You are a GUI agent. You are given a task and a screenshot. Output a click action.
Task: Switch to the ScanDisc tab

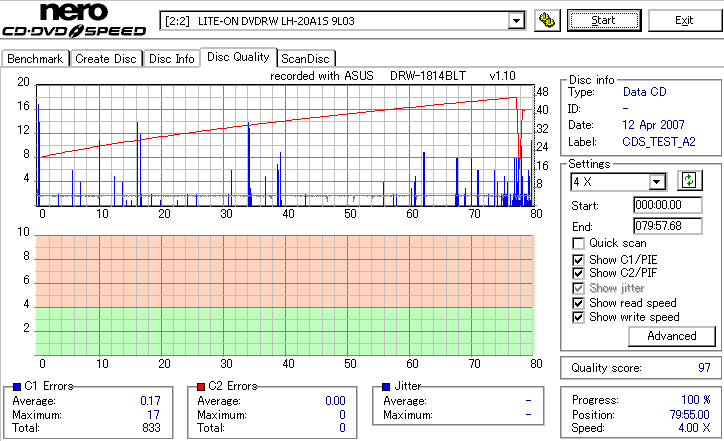tap(305, 59)
